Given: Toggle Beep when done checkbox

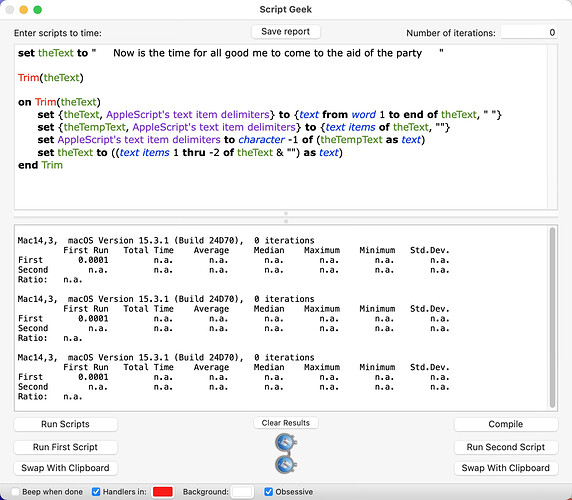Looking at the screenshot, I should coord(15,492).
